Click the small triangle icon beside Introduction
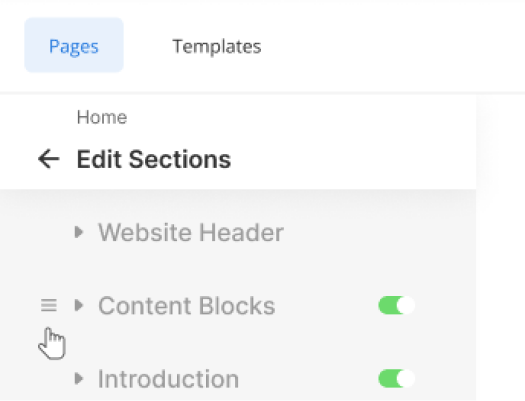525x401 pixels. pos(79,379)
